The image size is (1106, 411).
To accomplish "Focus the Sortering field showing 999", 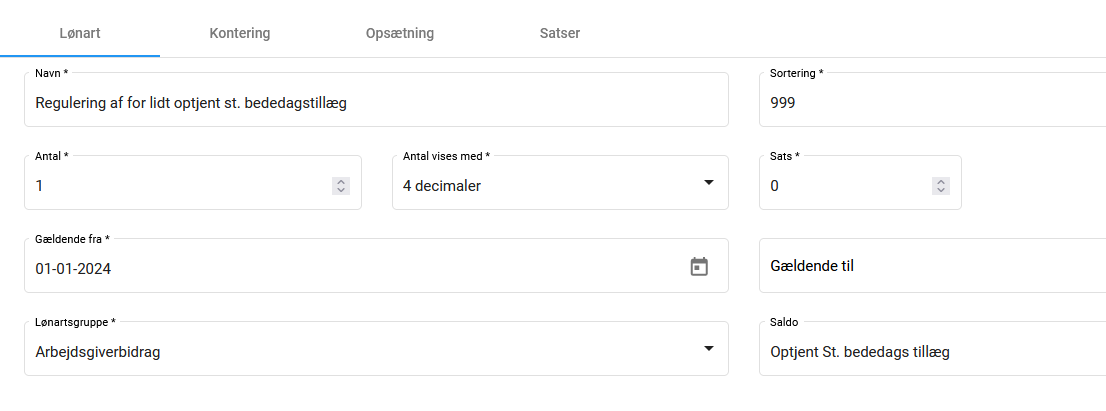I will click(x=930, y=103).
